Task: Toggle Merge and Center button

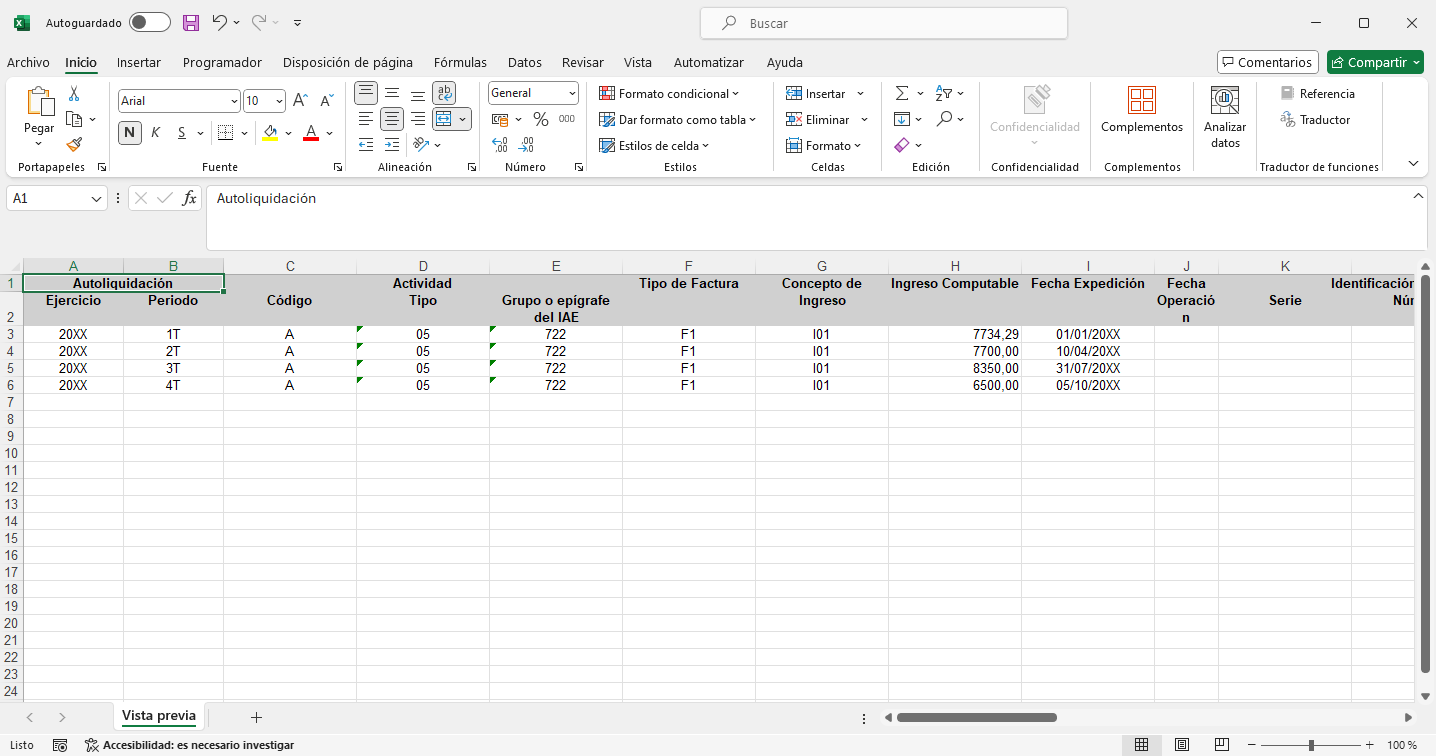Action: tap(444, 119)
